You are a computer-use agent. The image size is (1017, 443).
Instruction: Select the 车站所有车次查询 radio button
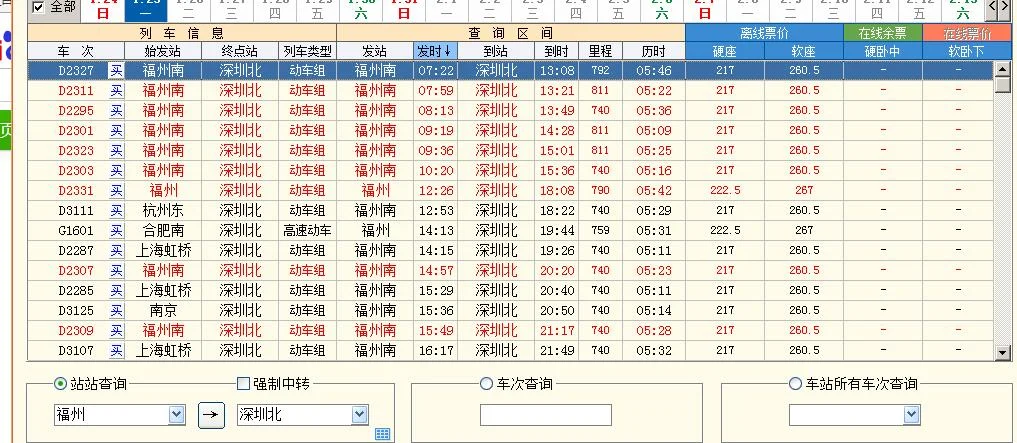point(795,384)
